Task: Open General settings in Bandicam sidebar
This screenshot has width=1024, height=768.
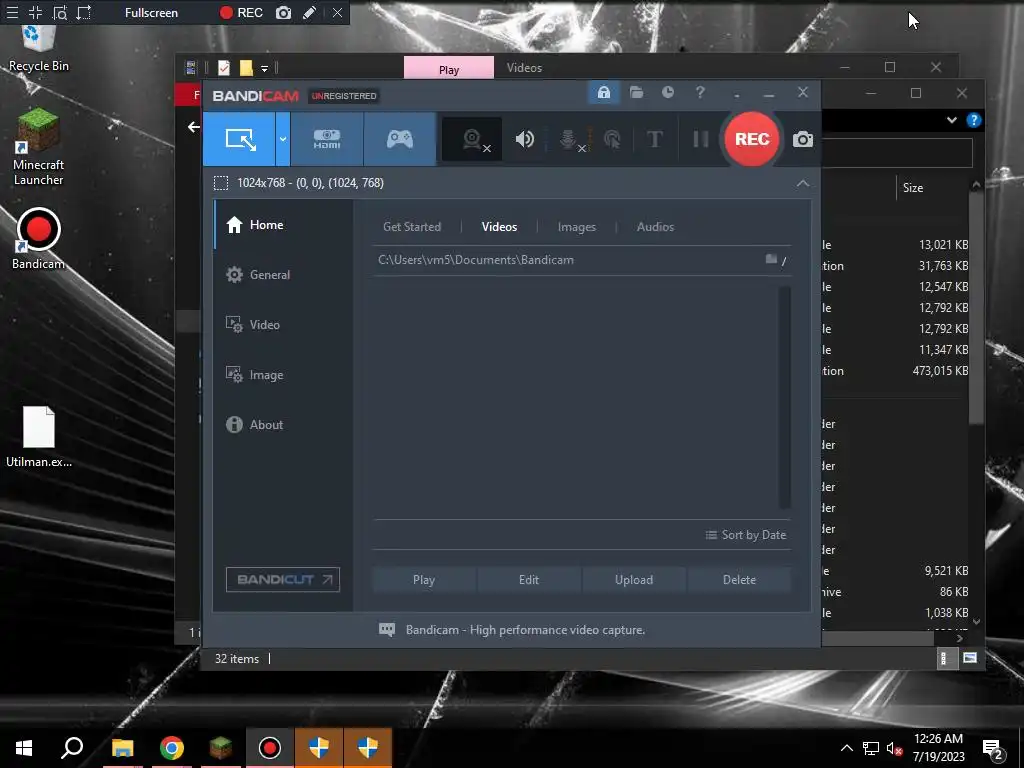Action: click(x=283, y=275)
